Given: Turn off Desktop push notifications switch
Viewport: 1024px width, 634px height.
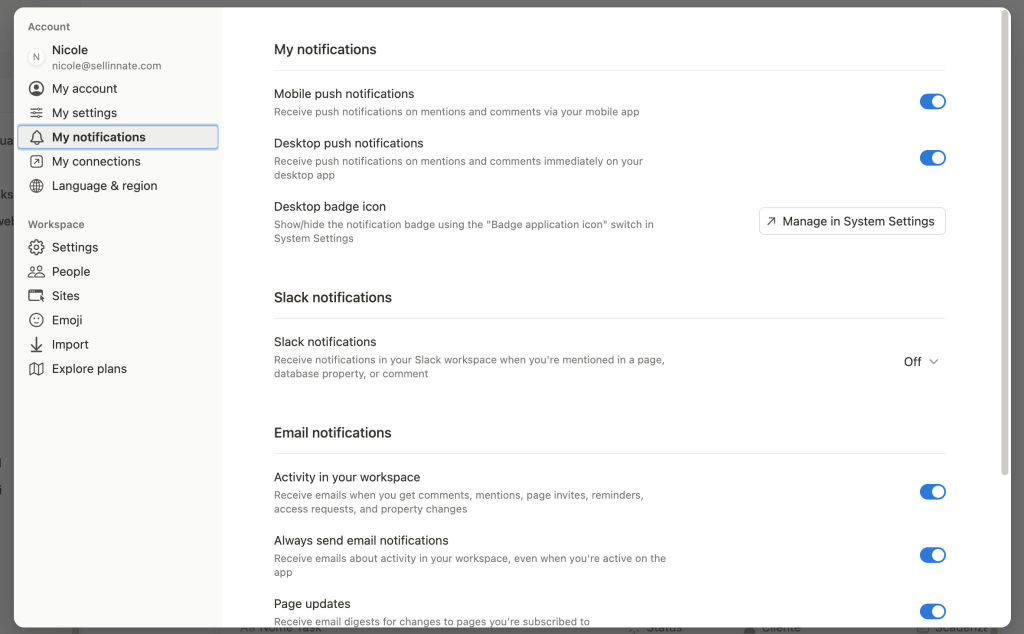Looking at the screenshot, I should pyautogui.click(x=932, y=157).
